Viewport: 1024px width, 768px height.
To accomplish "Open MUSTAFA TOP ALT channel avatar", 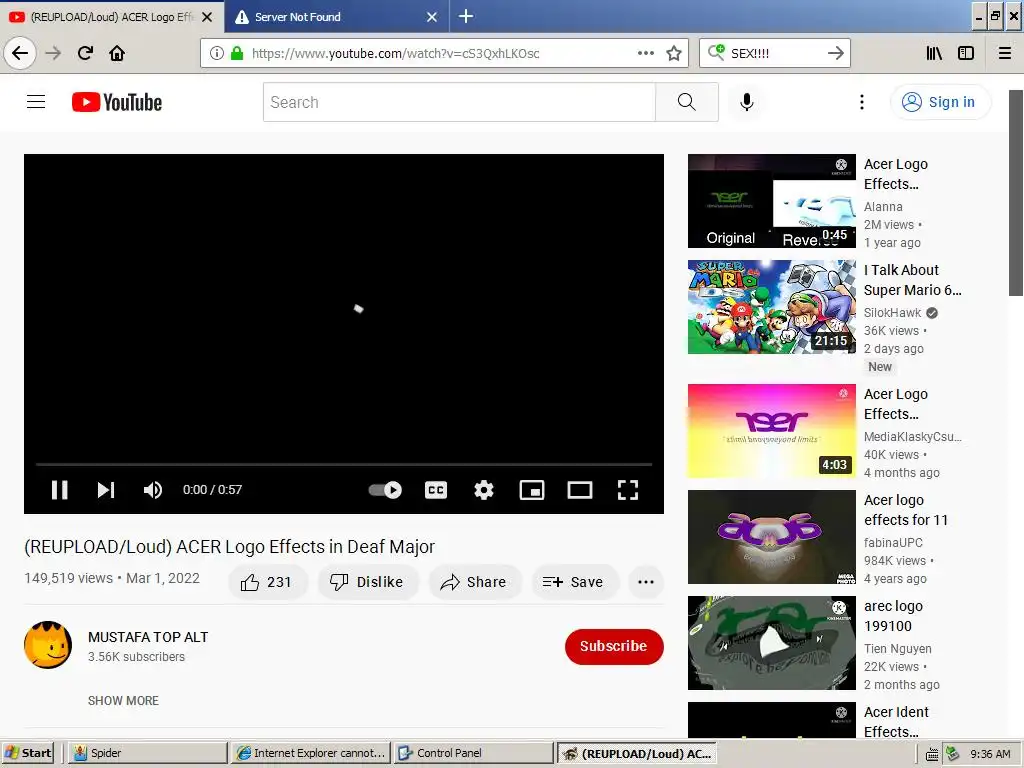I will tap(48, 645).
